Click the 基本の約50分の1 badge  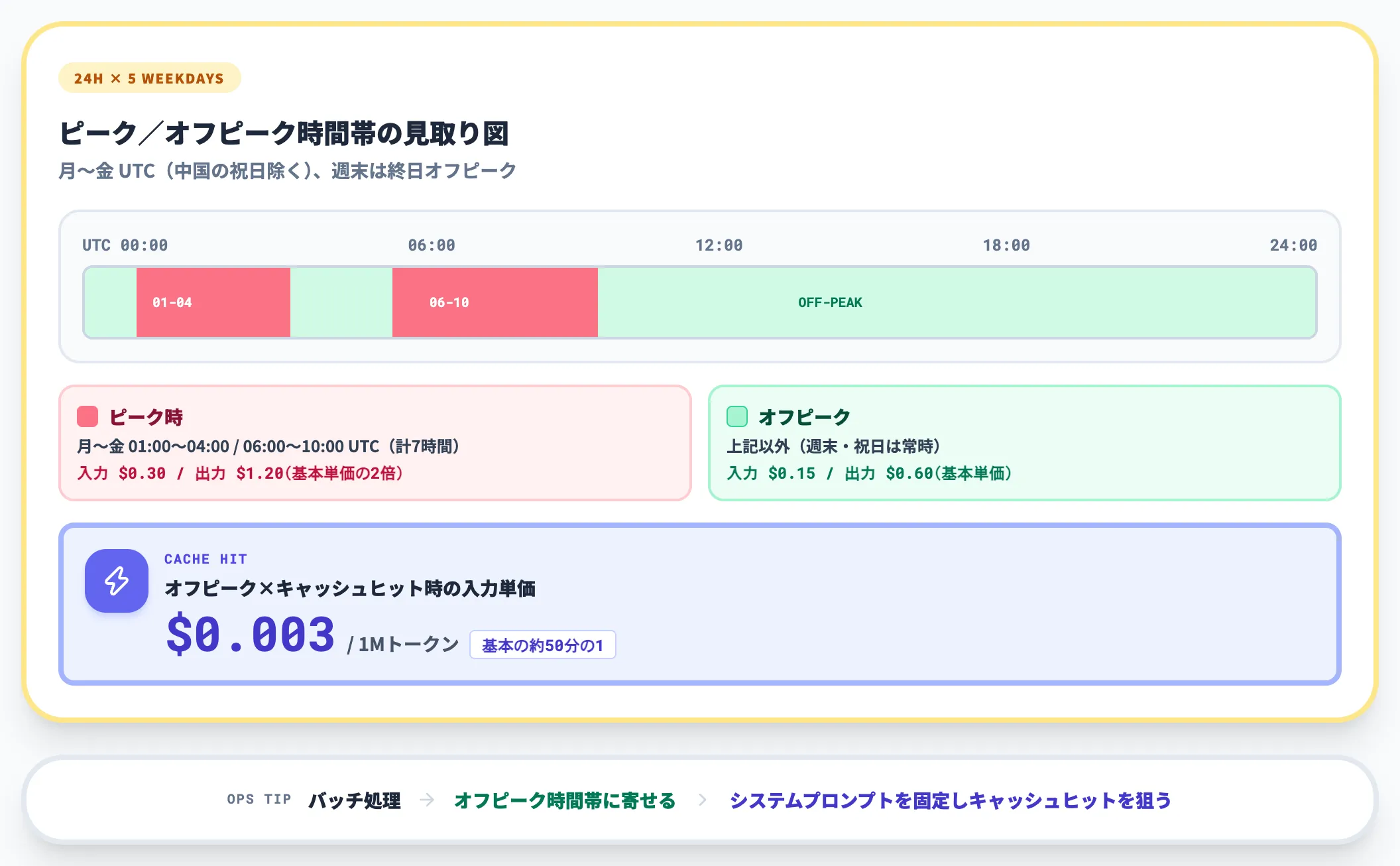[543, 645]
